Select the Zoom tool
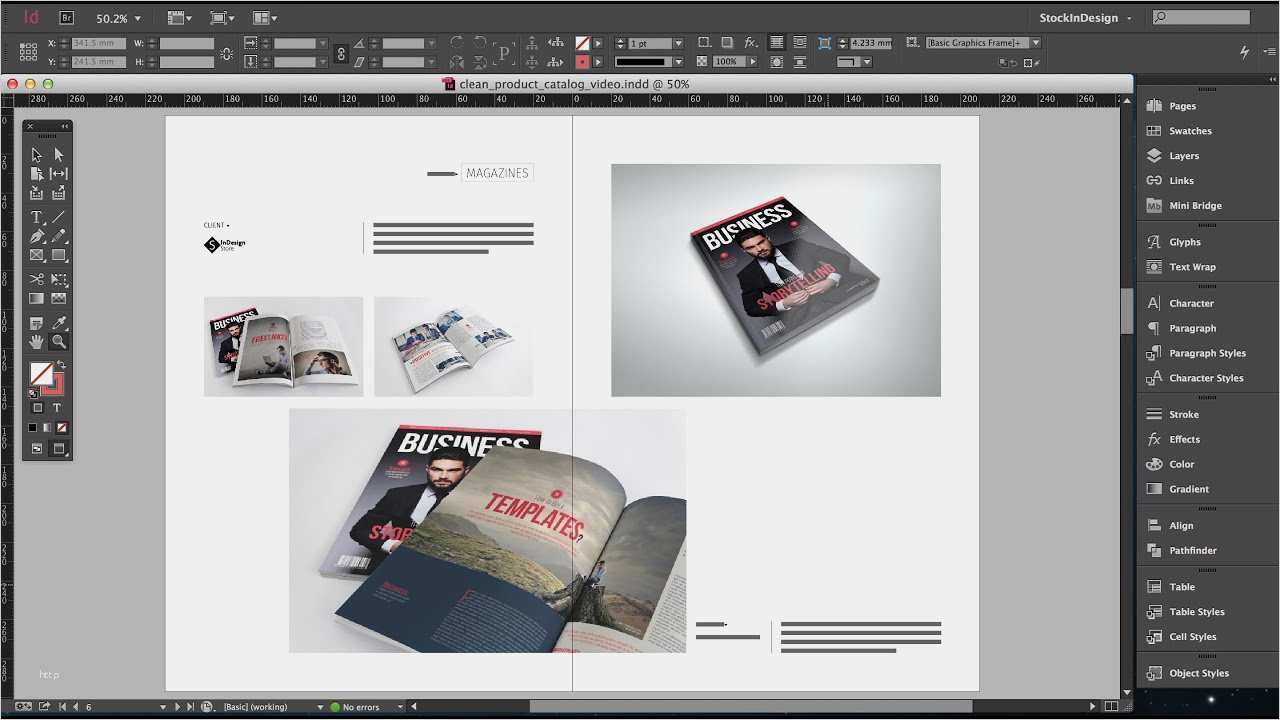 coord(60,341)
